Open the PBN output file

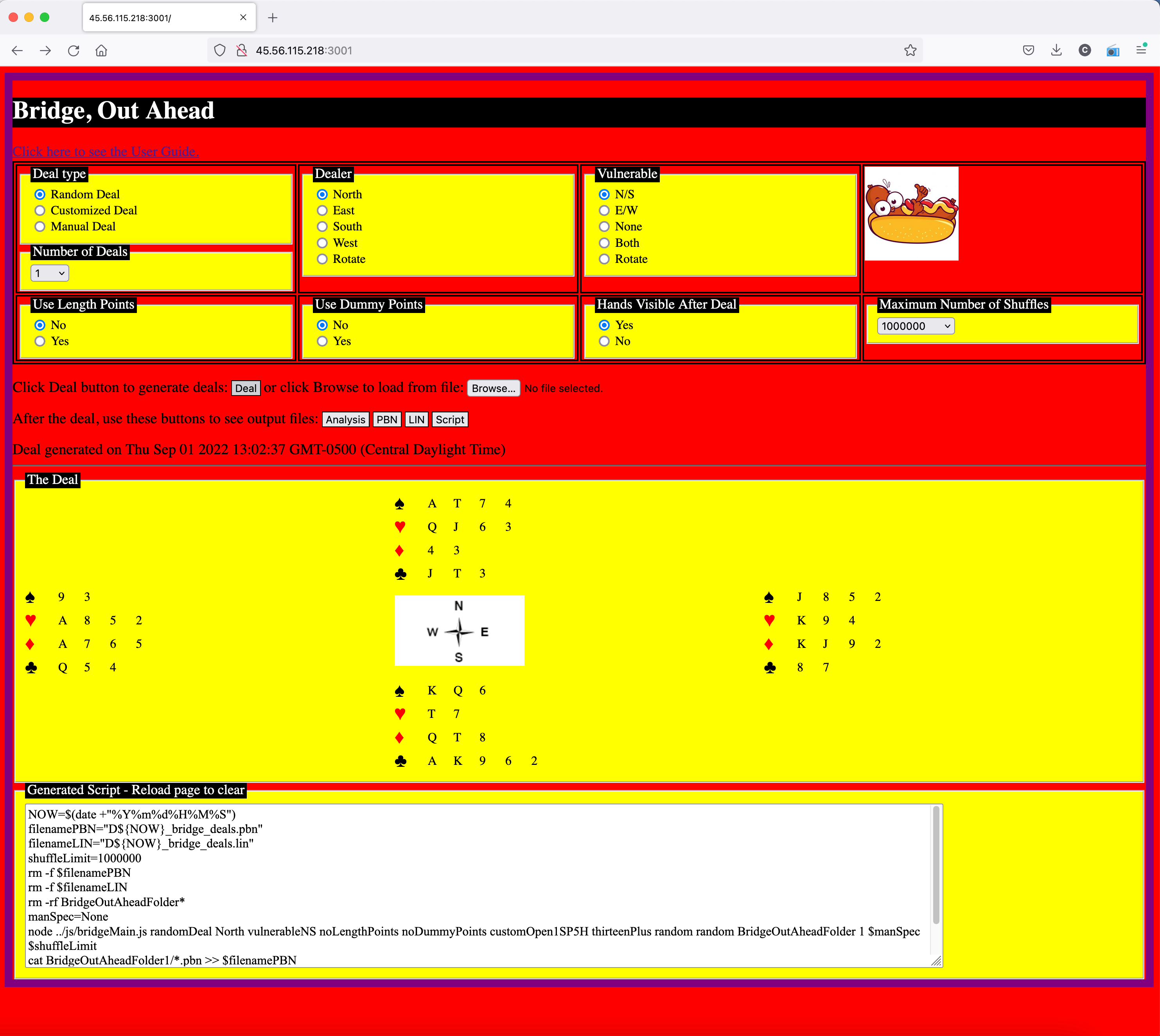point(387,419)
